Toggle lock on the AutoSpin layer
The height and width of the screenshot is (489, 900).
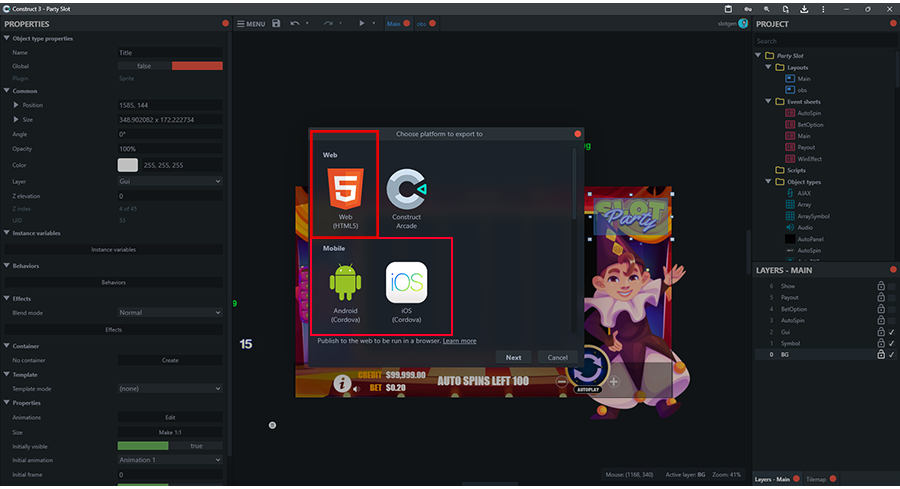click(x=880, y=320)
